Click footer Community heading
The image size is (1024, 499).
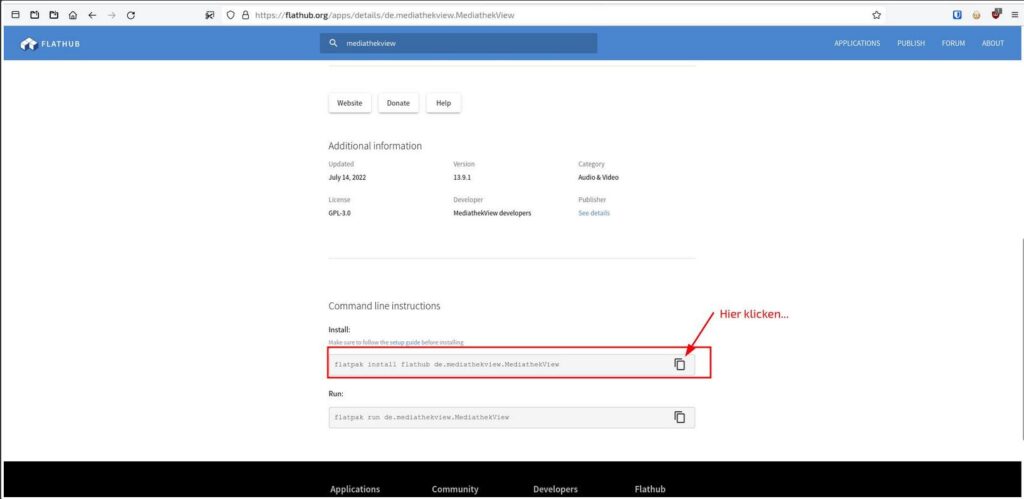[x=455, y=489]
